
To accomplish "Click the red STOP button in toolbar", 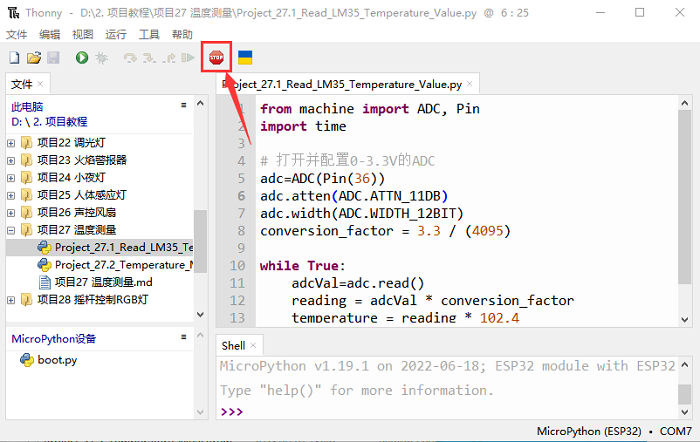I will click(x=216, y=58).
